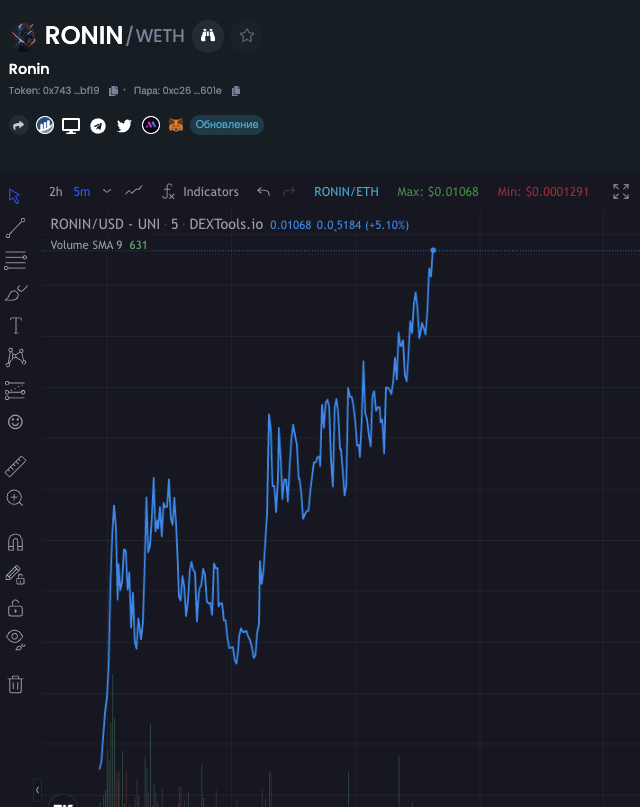Click the Max: $0.01068 label
640x807 pixels.
click(438, 192)
